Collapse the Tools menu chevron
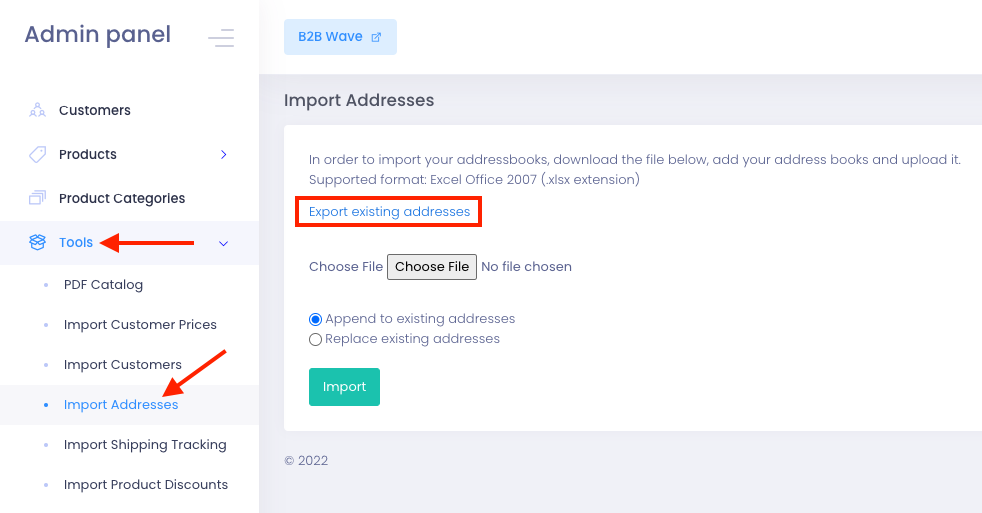This screenshot has height=513, width=982. click(x=224, y=243)
